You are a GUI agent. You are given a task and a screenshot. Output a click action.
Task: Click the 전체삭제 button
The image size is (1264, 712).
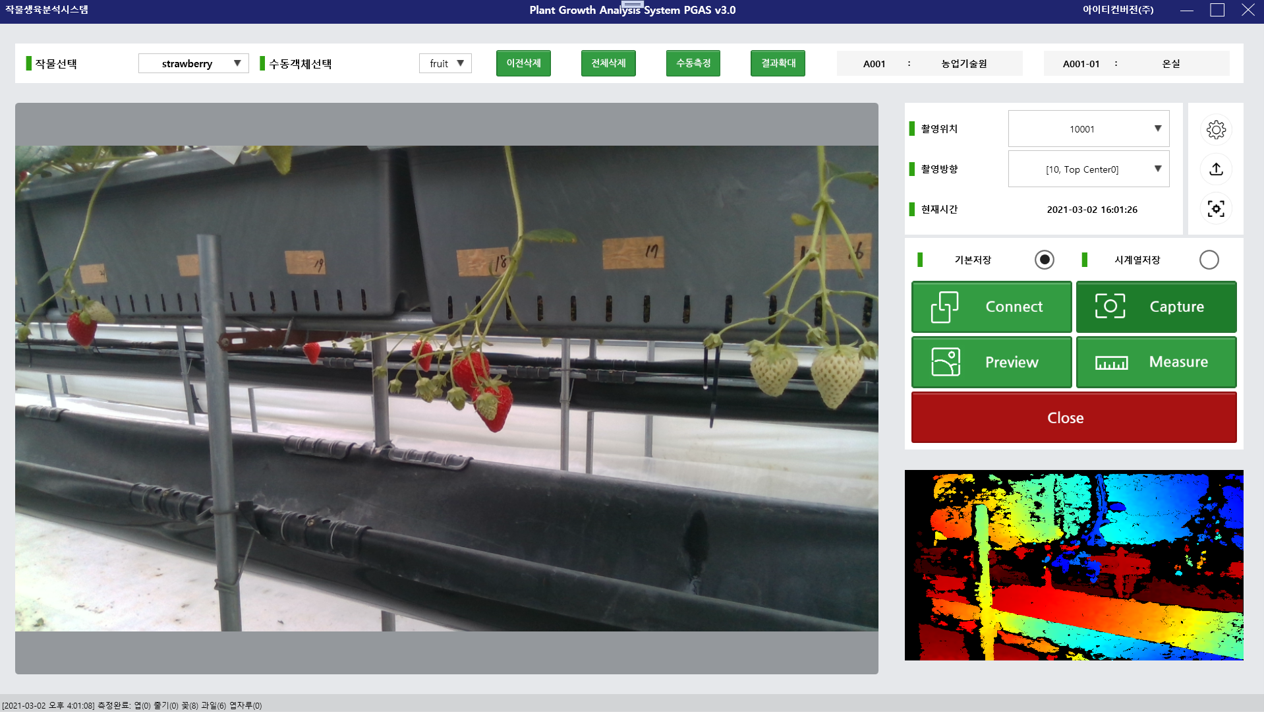click(x=608, y=64)
